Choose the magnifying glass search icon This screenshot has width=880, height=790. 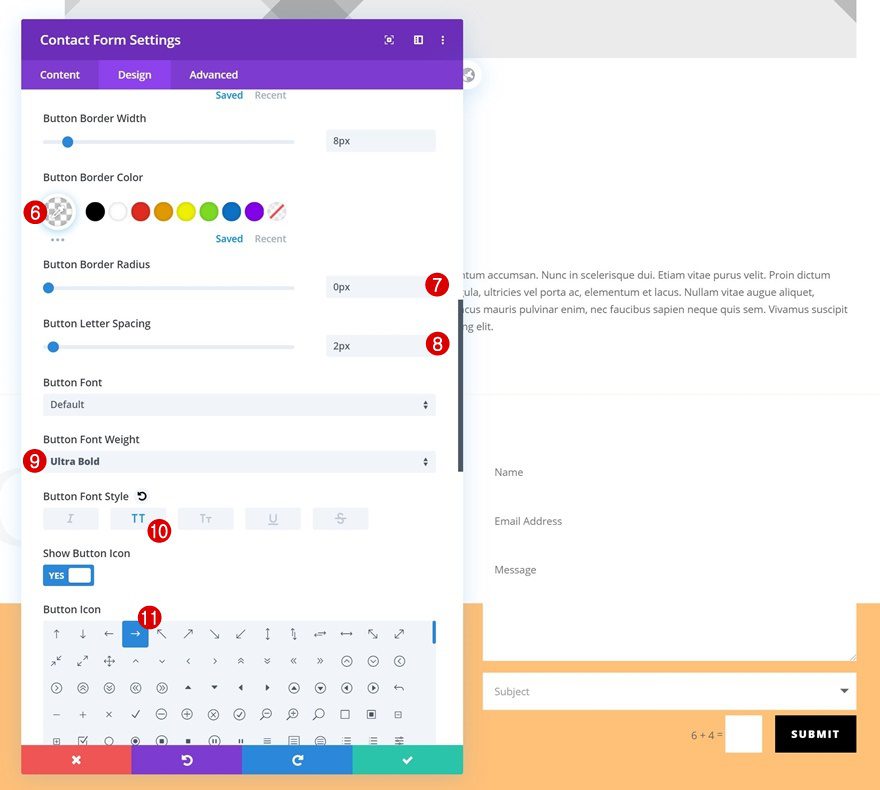tap(317, 714)
